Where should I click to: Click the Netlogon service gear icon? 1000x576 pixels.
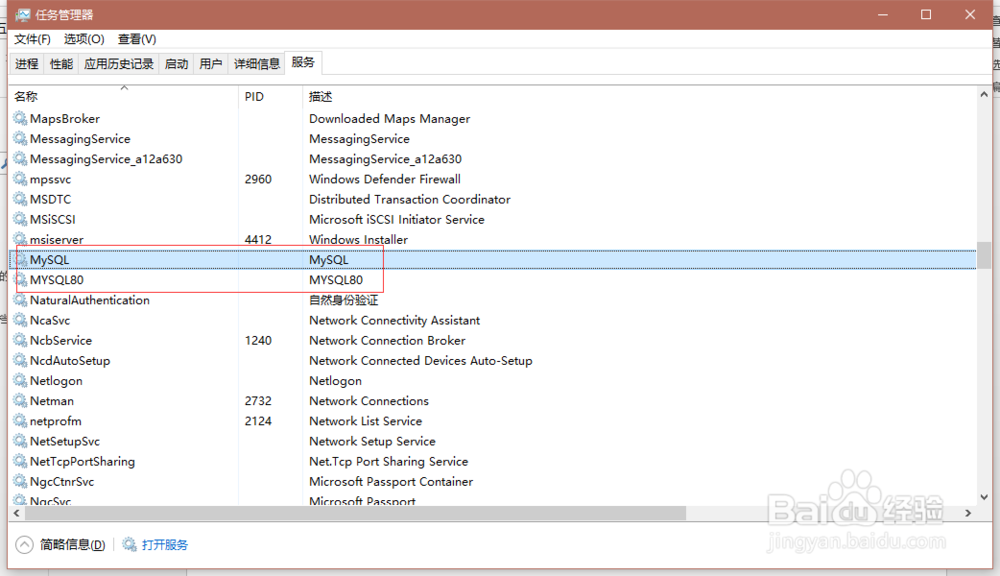click(x=20, y=380)
